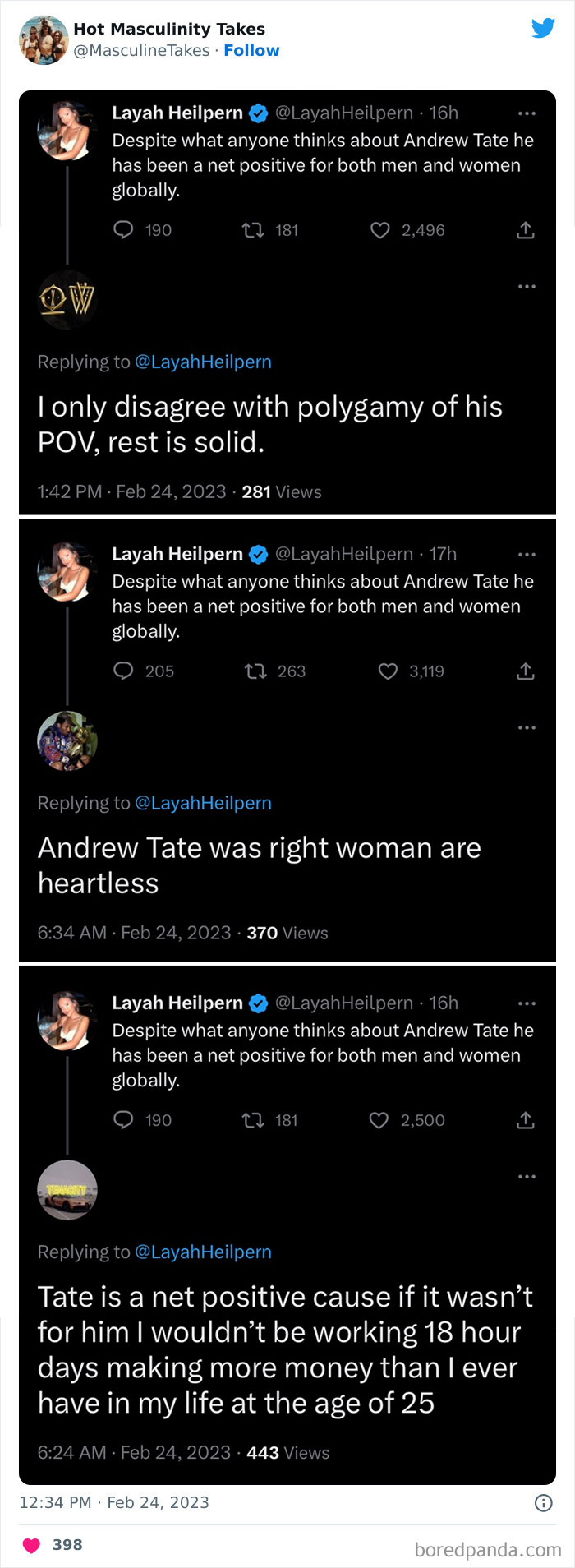The image size is (575, 1568).
Task: Open the three-dot menu on the bottom reply
Action: click(526, 1176)
